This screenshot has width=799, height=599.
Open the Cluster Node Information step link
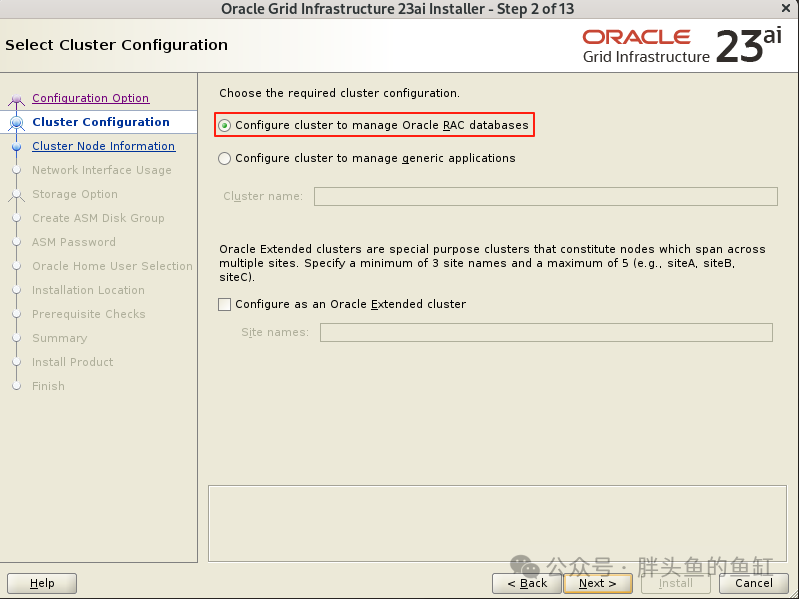click(x=103, y=146)
